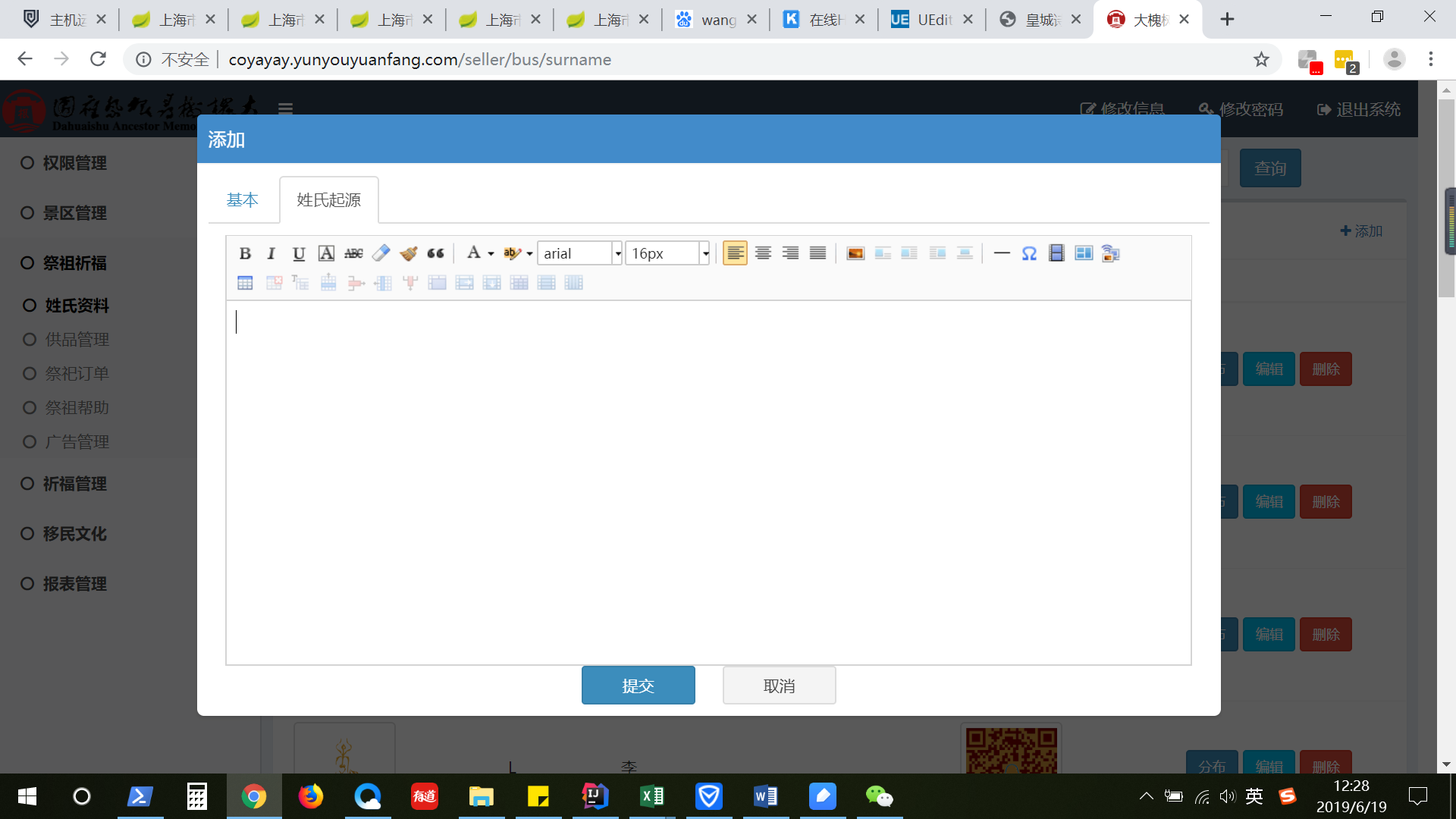1456x819 pixels.
Task: Click the 提交 submit button
Action: coord(638,686)
